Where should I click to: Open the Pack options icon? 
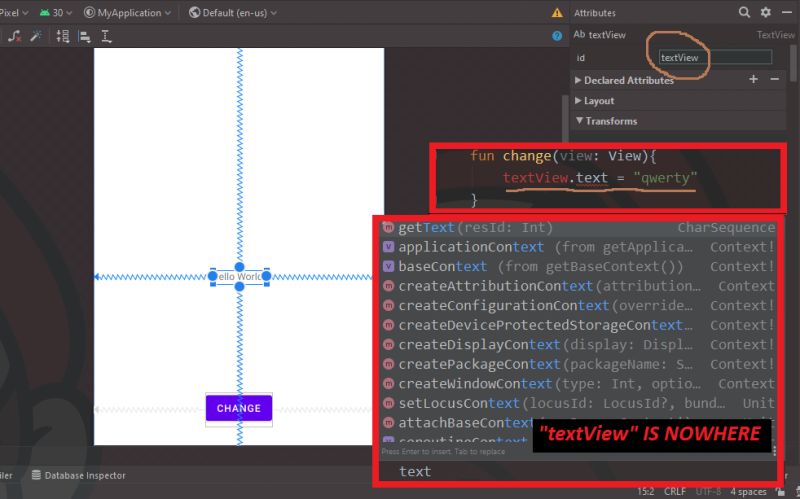pos(63,36)
